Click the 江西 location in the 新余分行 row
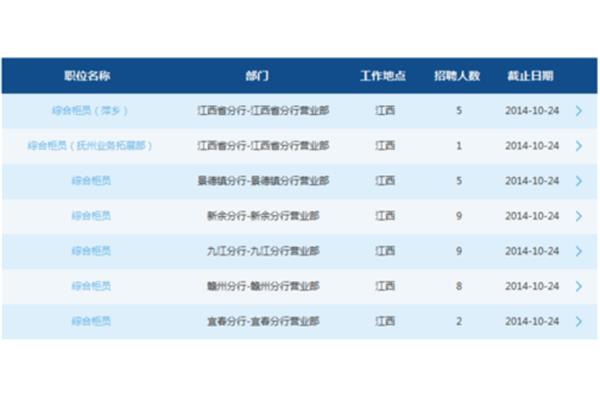Image resolution: width=600 pixels, height=400 pixels. pos(385,216)
